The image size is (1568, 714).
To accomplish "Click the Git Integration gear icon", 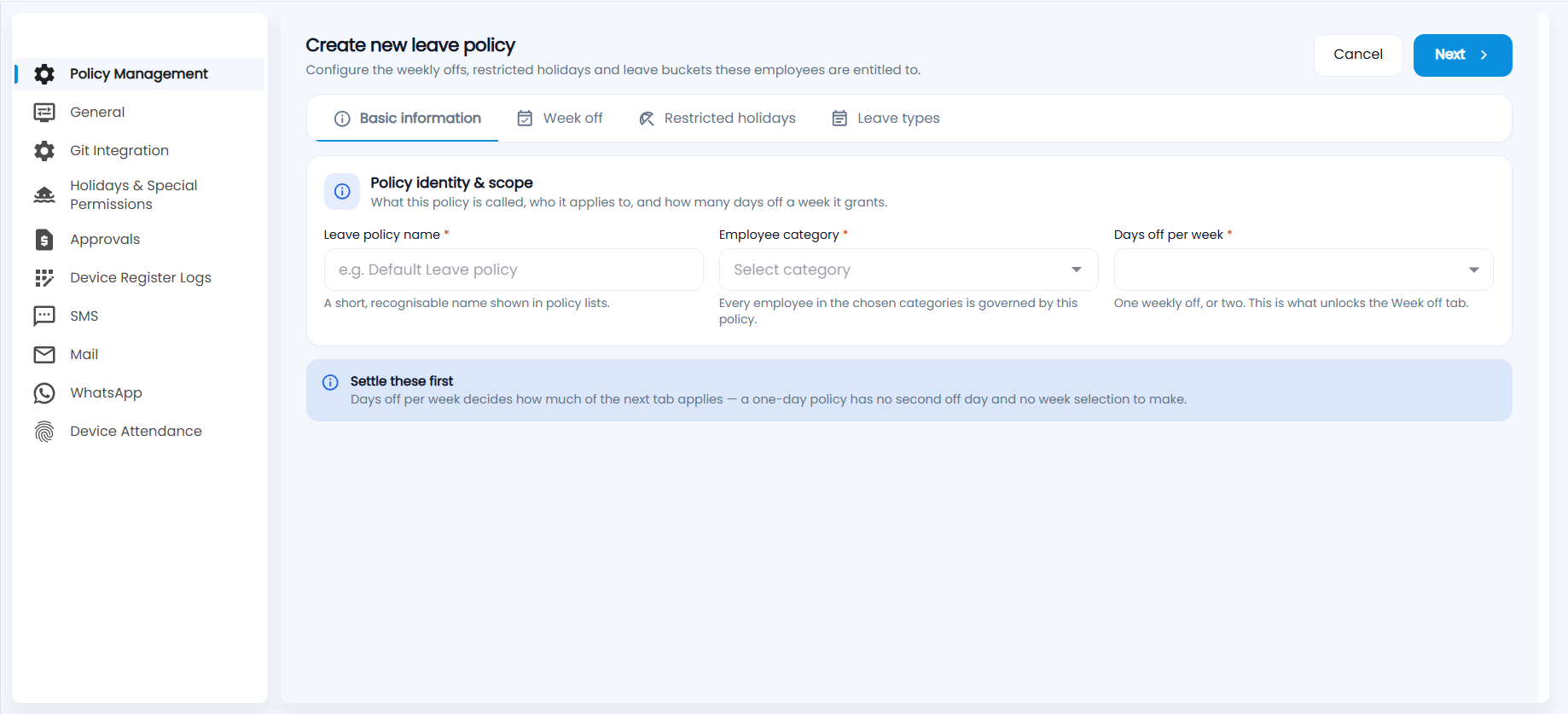I will (x=44, y=151).
